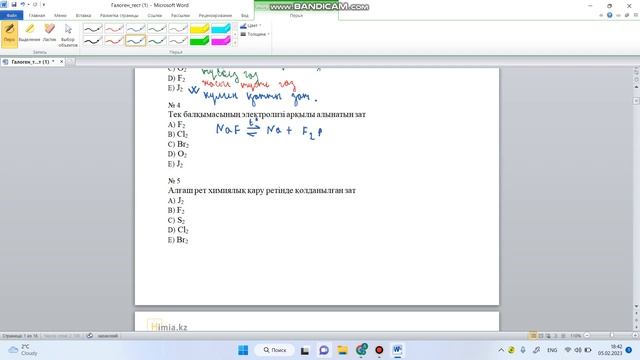This screenshot has width=640, height=360.
Task: Pick the selected bottom-row blue pen style
Action: point(135,40)
